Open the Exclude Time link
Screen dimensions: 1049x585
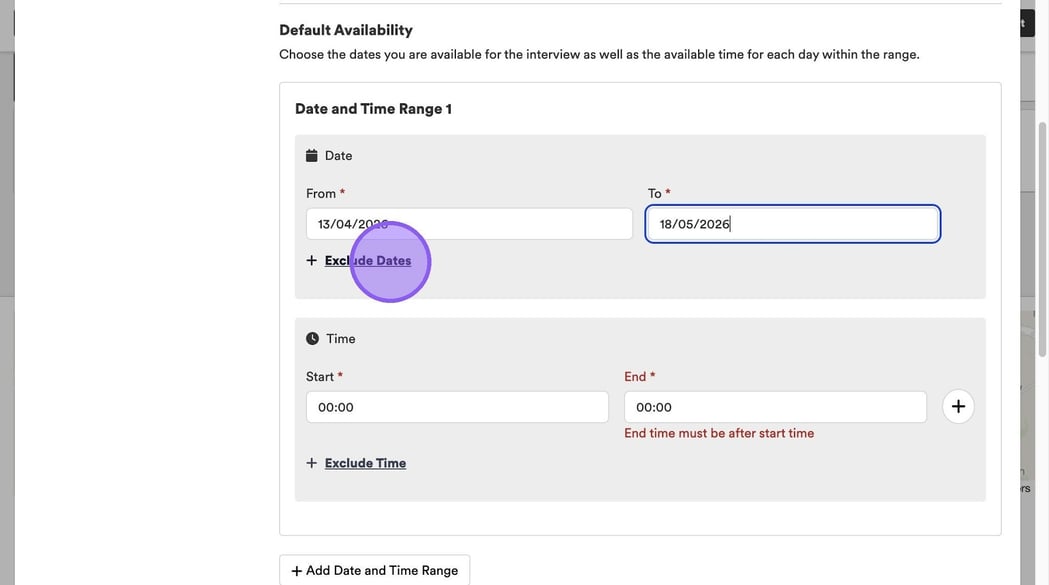point(365,463)
